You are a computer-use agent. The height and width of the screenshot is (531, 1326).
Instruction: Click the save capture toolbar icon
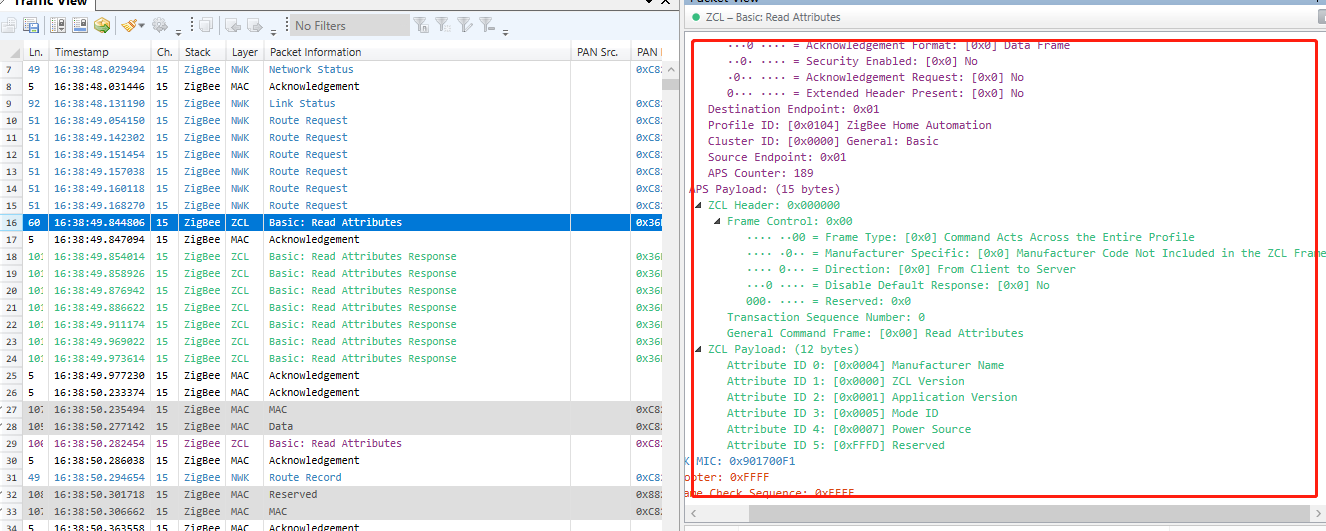tap(31, 25)
